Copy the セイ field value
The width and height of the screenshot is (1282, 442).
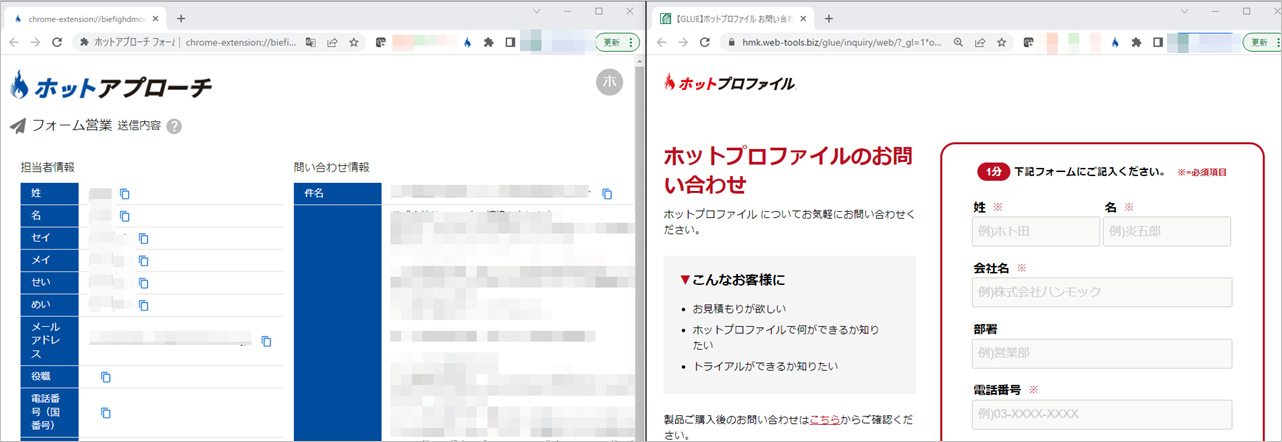point(143,238)
